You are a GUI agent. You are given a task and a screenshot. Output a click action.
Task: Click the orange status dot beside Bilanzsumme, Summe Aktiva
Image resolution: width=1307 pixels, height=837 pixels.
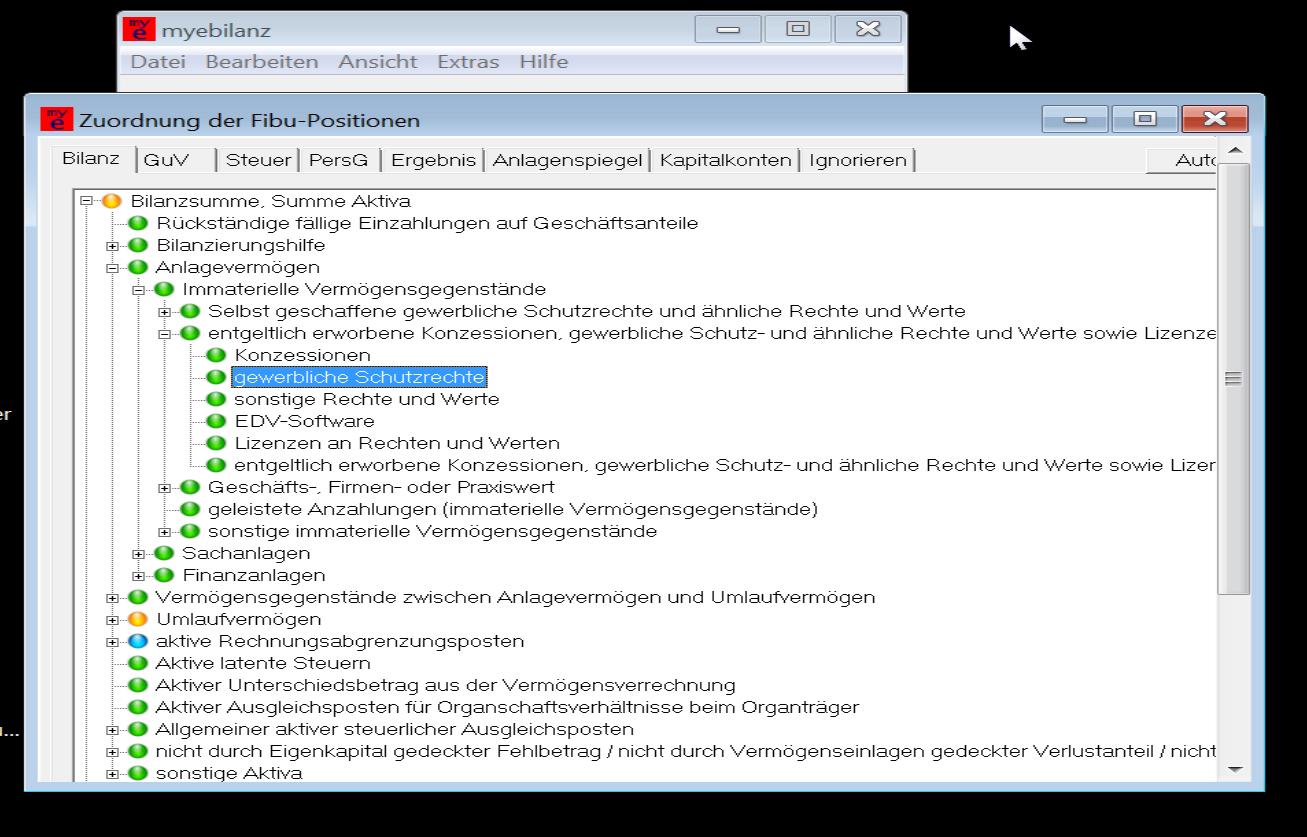(111, 201)
